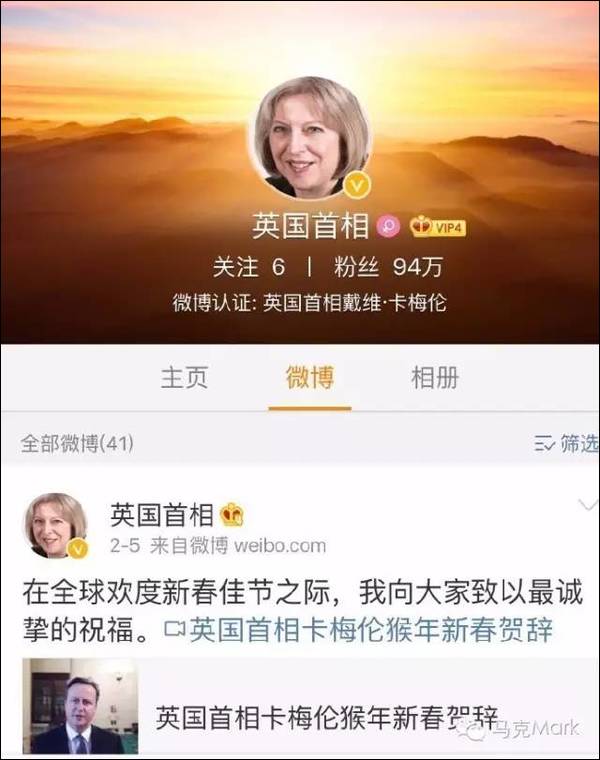The width and height of the screenshot is (600, 760).
Task: Click the verified badge on post avatar
Action: coord(78,549)
